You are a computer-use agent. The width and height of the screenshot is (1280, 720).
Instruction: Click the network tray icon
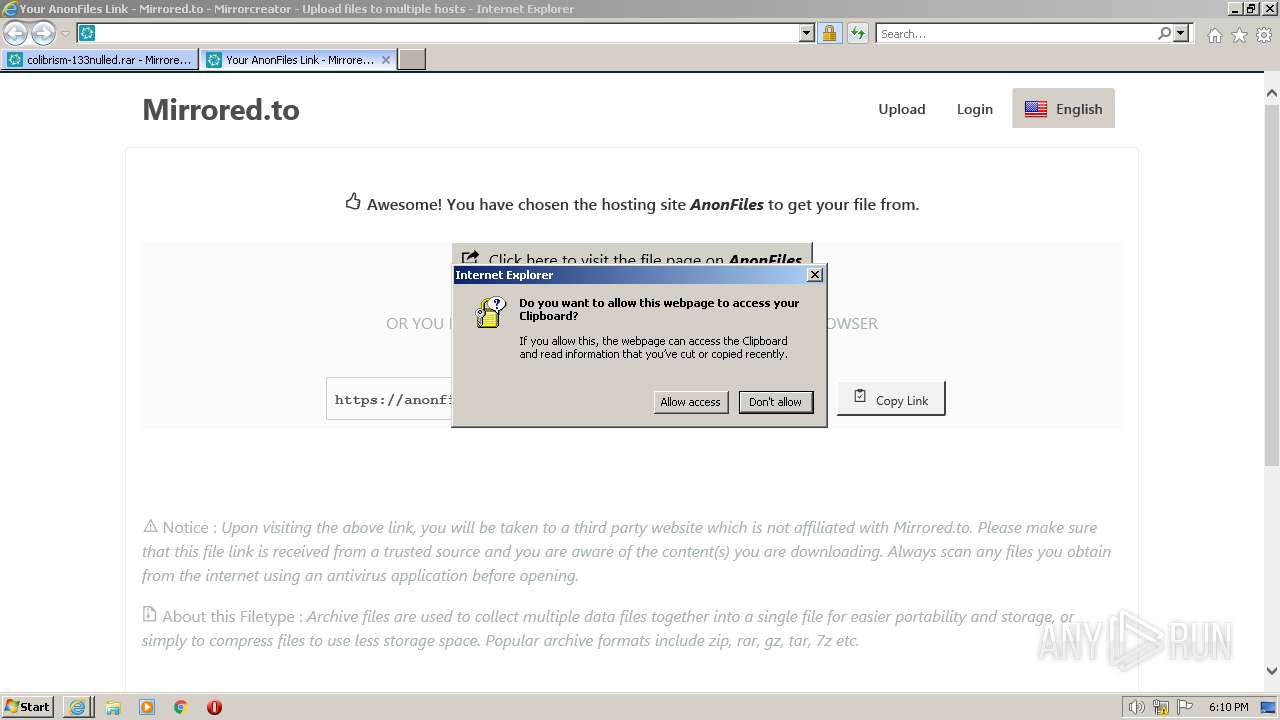click(x=1161, y=707)
